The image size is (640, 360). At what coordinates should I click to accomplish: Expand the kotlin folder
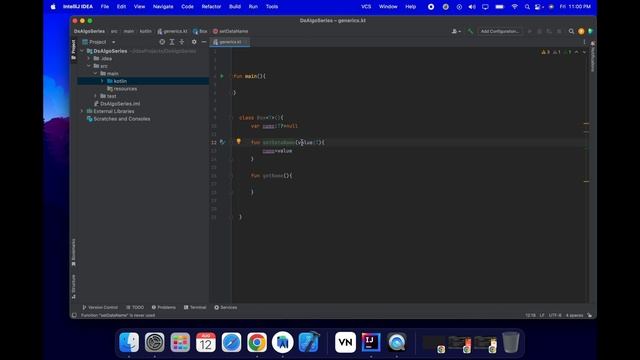(x=102, y=81)
